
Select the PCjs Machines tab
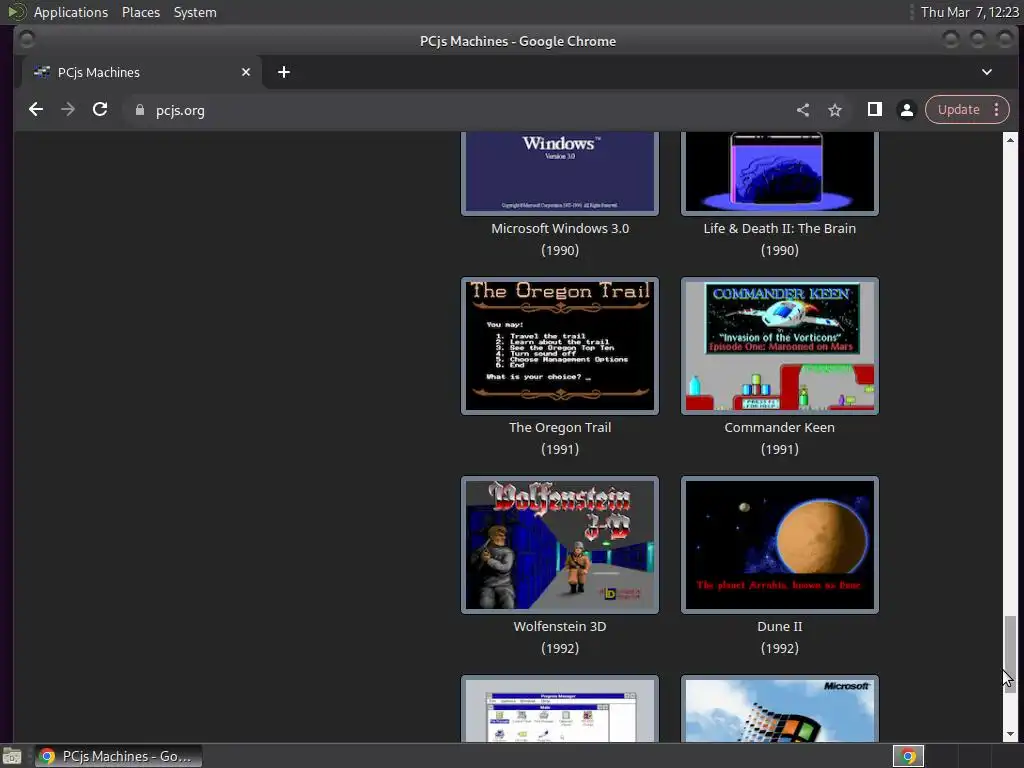click(142, 72)
